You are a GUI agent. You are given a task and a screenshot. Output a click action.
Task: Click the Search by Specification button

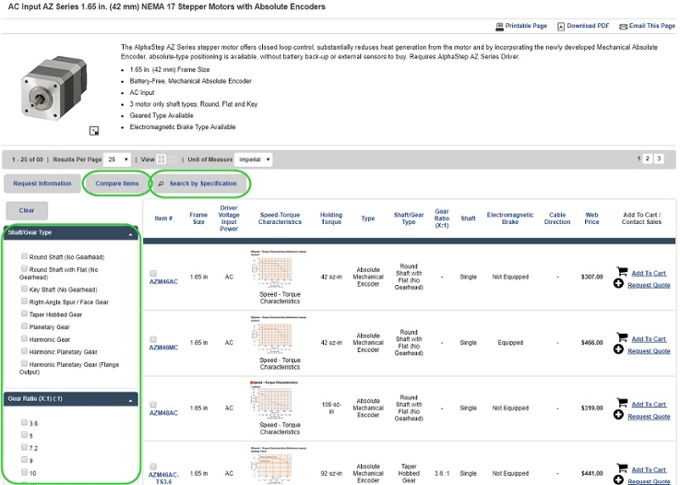pyautogui.click(x=198, y=184)
